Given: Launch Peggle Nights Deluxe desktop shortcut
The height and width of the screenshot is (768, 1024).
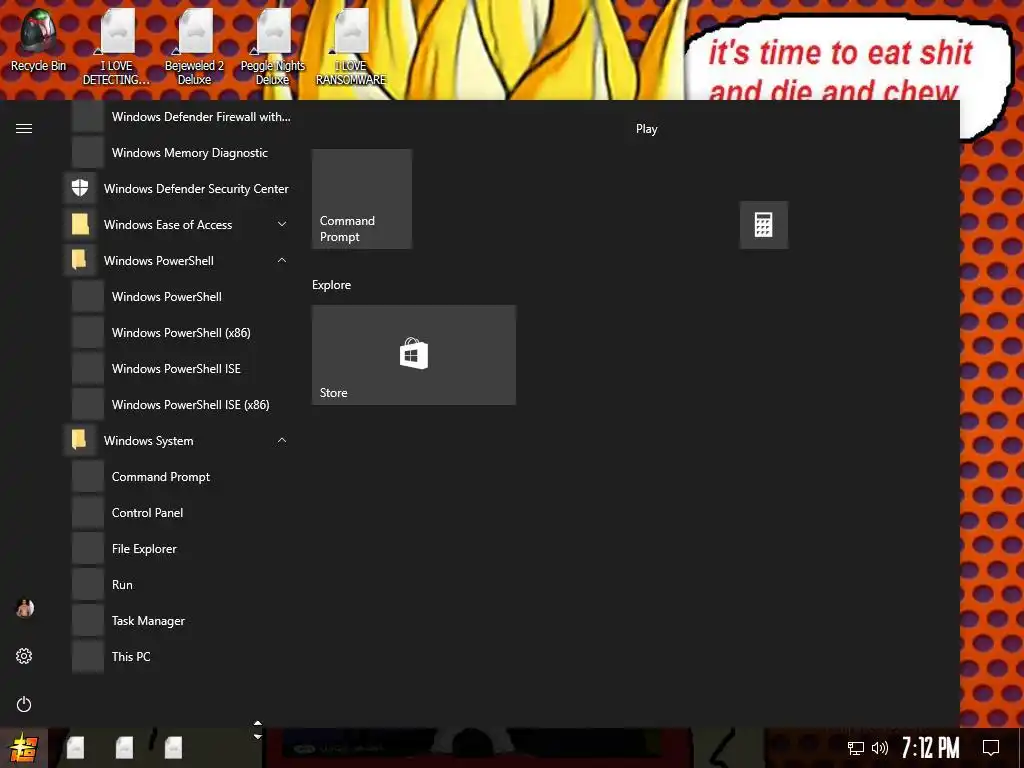Looking at the screenshot, I should (272, 47).
